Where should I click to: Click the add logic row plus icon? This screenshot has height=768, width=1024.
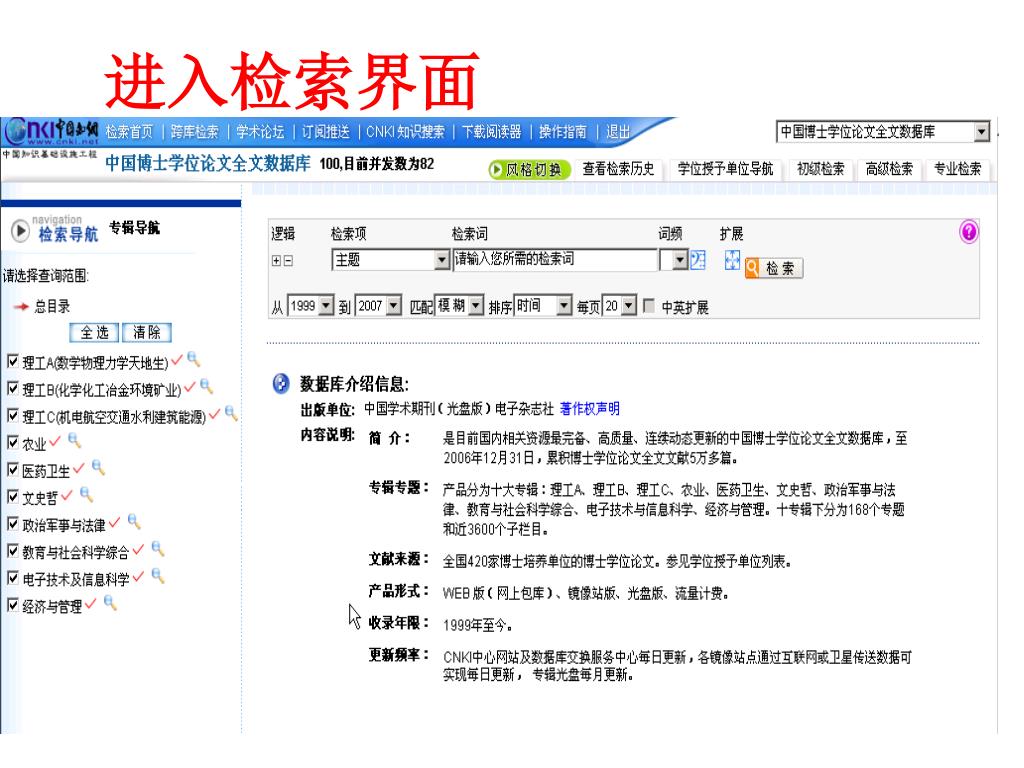[x=276, y=261]
